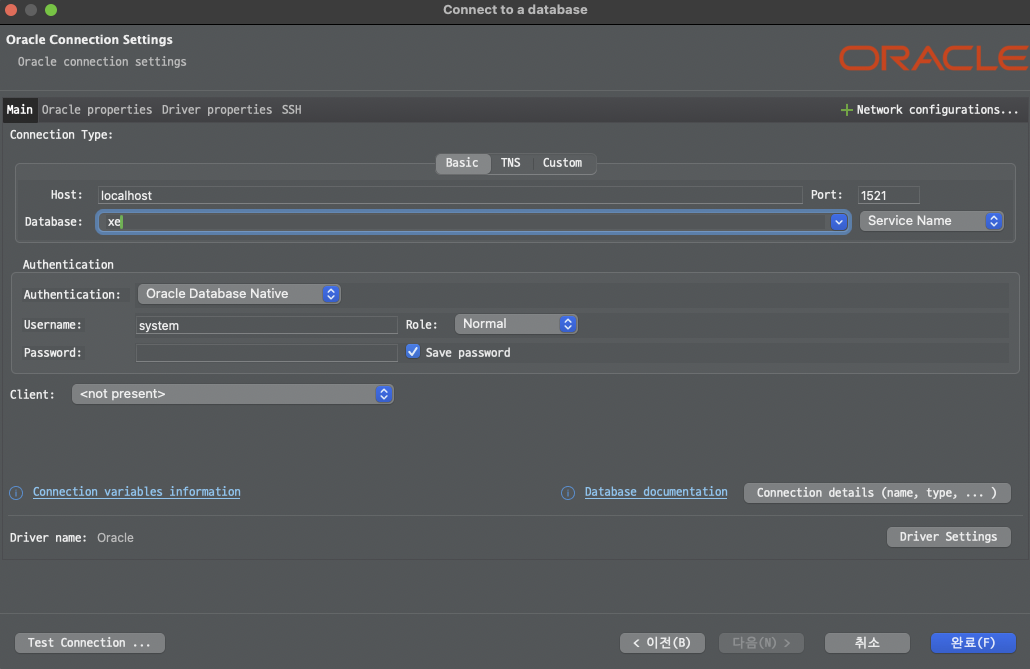Screen dimensions: 1030x669
Task: Click the 이전(B) back button
Action: [x=662, y=643]
